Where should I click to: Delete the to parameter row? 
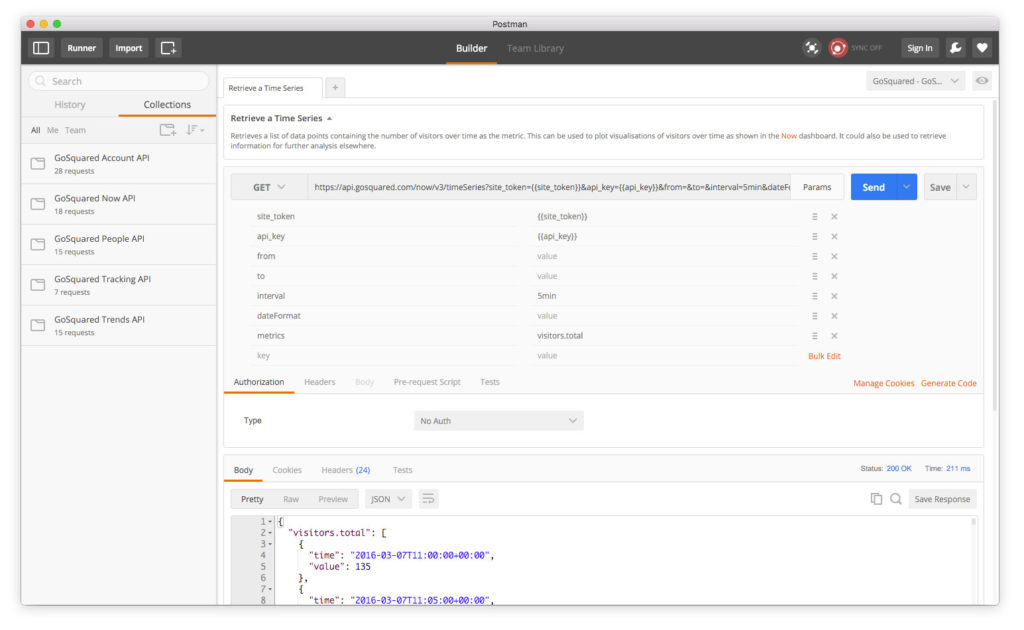834,276
